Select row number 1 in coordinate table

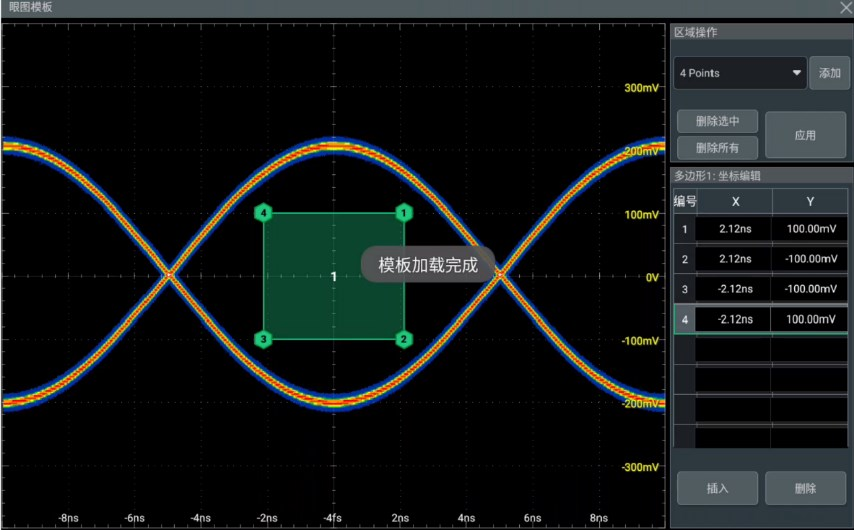click(685, 229)
